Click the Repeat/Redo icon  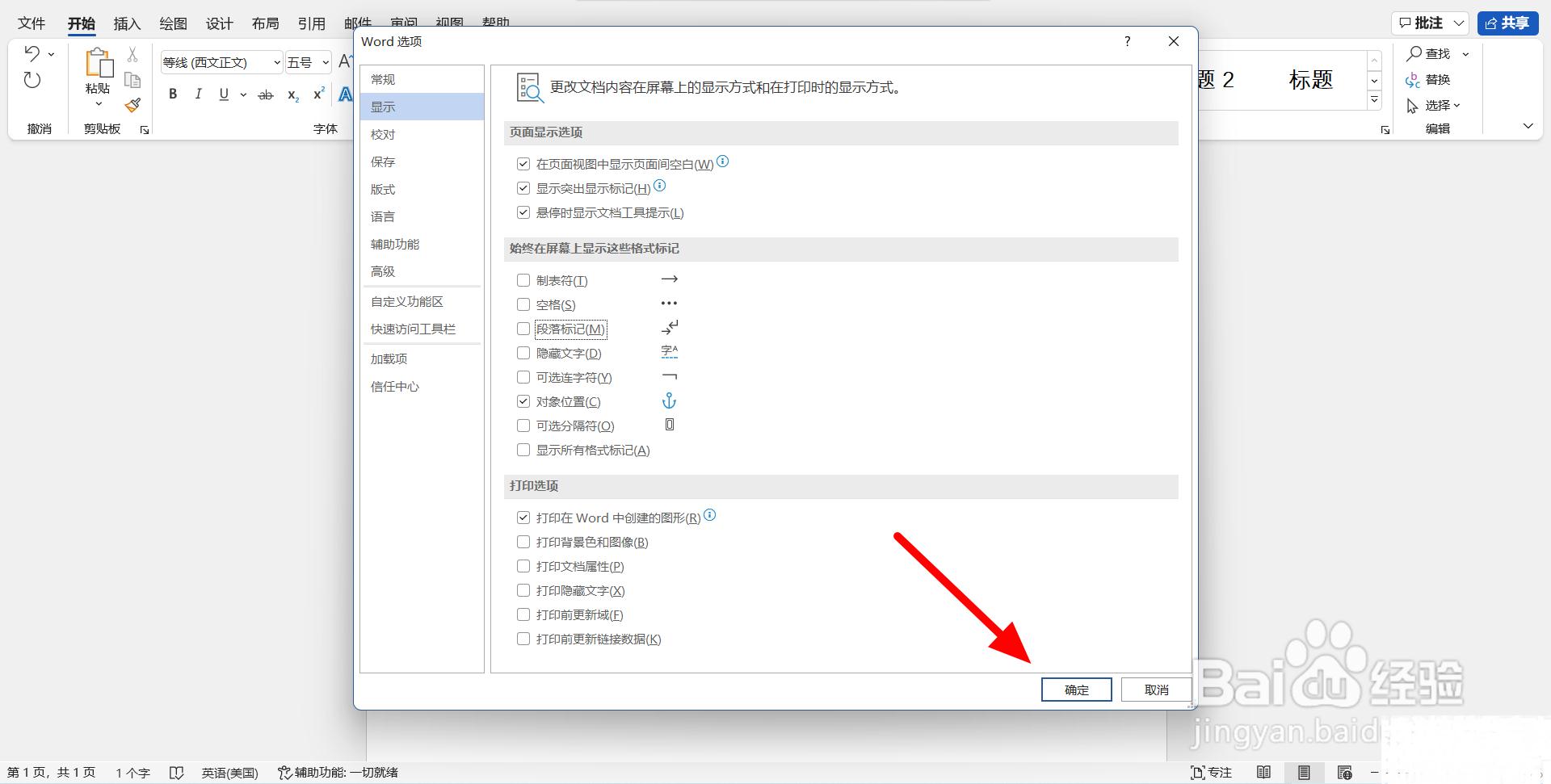(x=32, y=80)
